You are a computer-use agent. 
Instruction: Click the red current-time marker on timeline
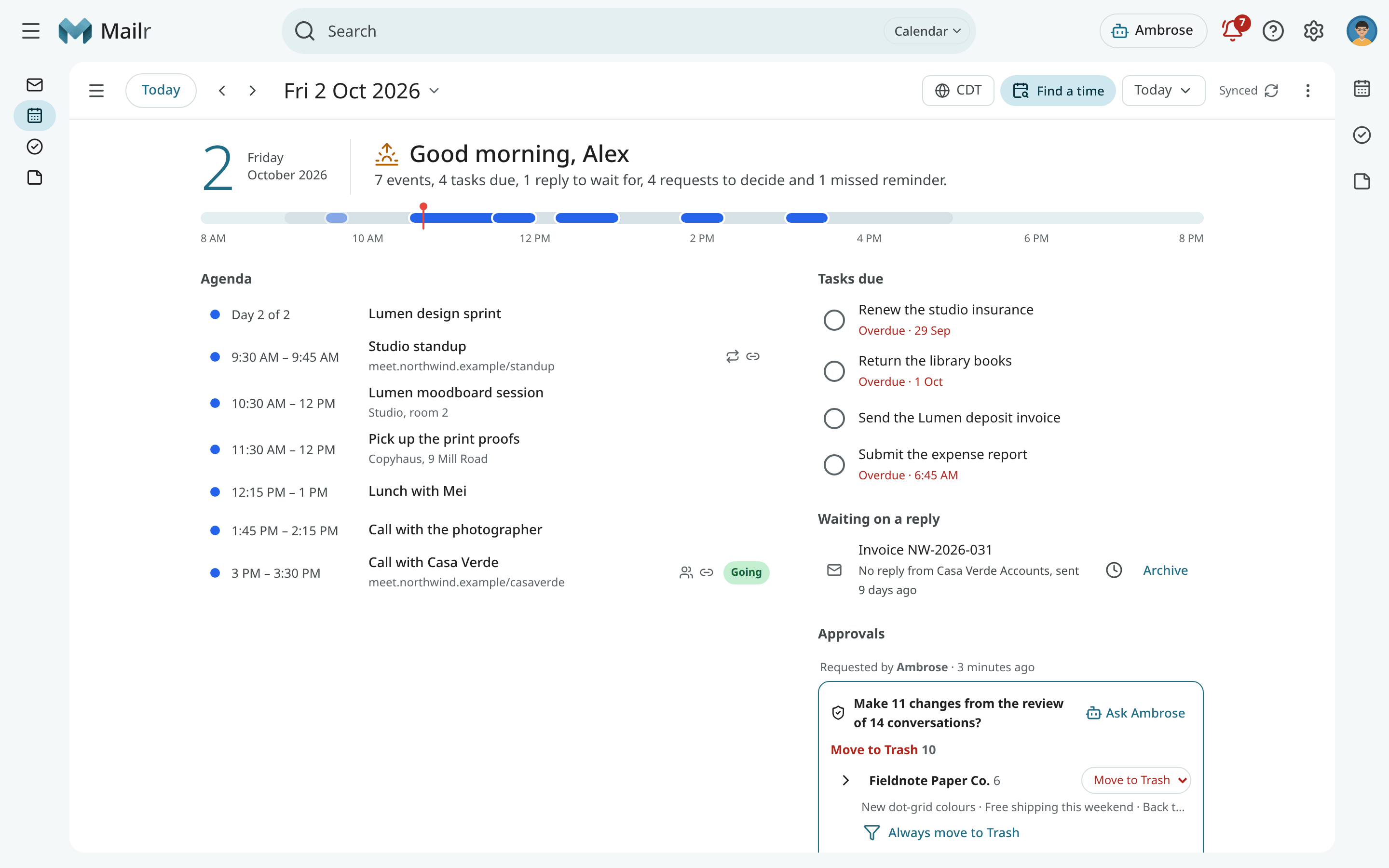pos(423,217)
